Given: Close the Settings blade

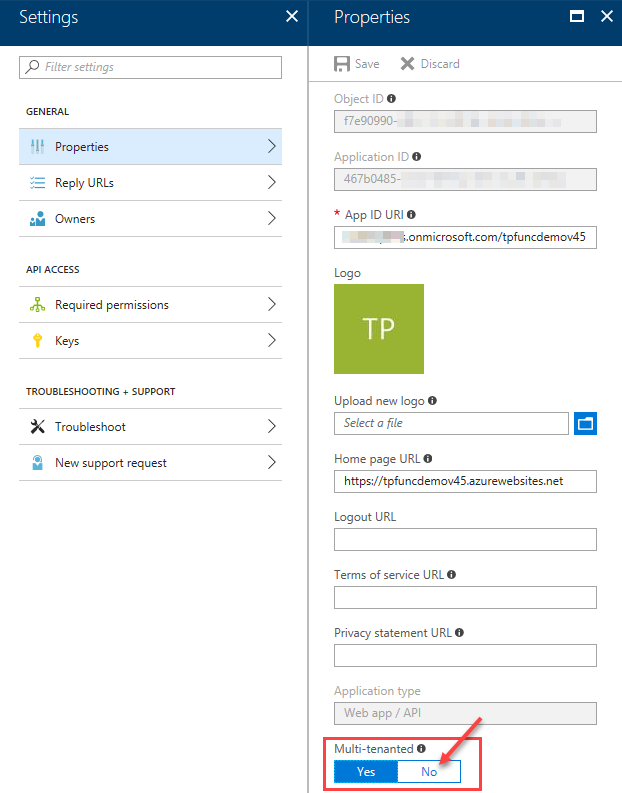Looking at the screenshot, I should (292, 17).
